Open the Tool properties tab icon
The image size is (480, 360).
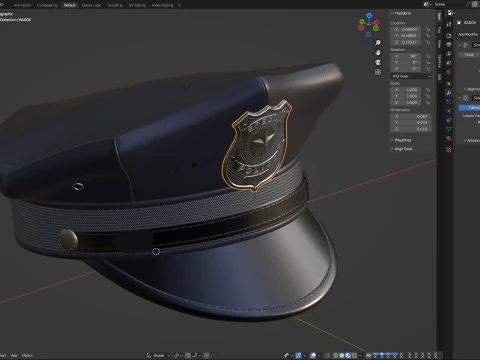coord(449,24)
